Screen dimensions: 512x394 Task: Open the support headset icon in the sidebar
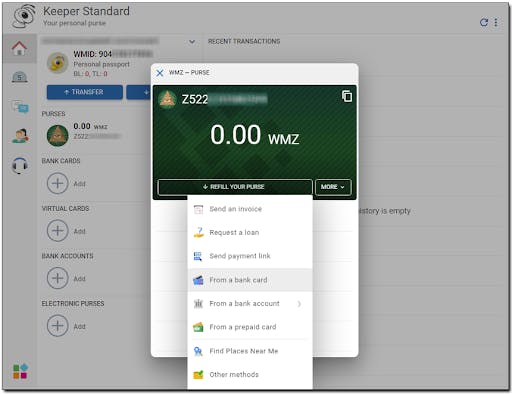(20, 165)
